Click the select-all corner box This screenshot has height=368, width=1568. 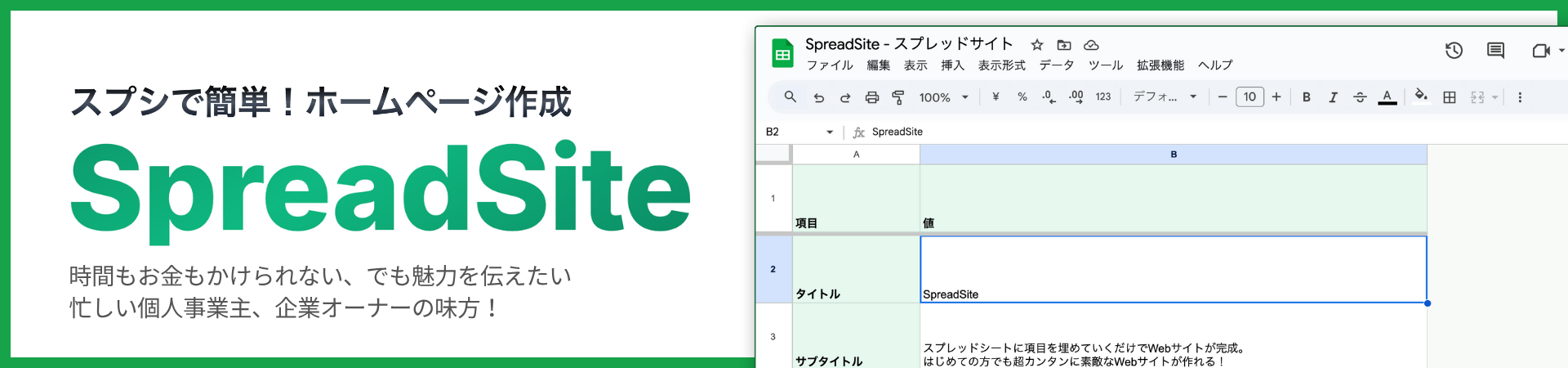pos(773,154)
